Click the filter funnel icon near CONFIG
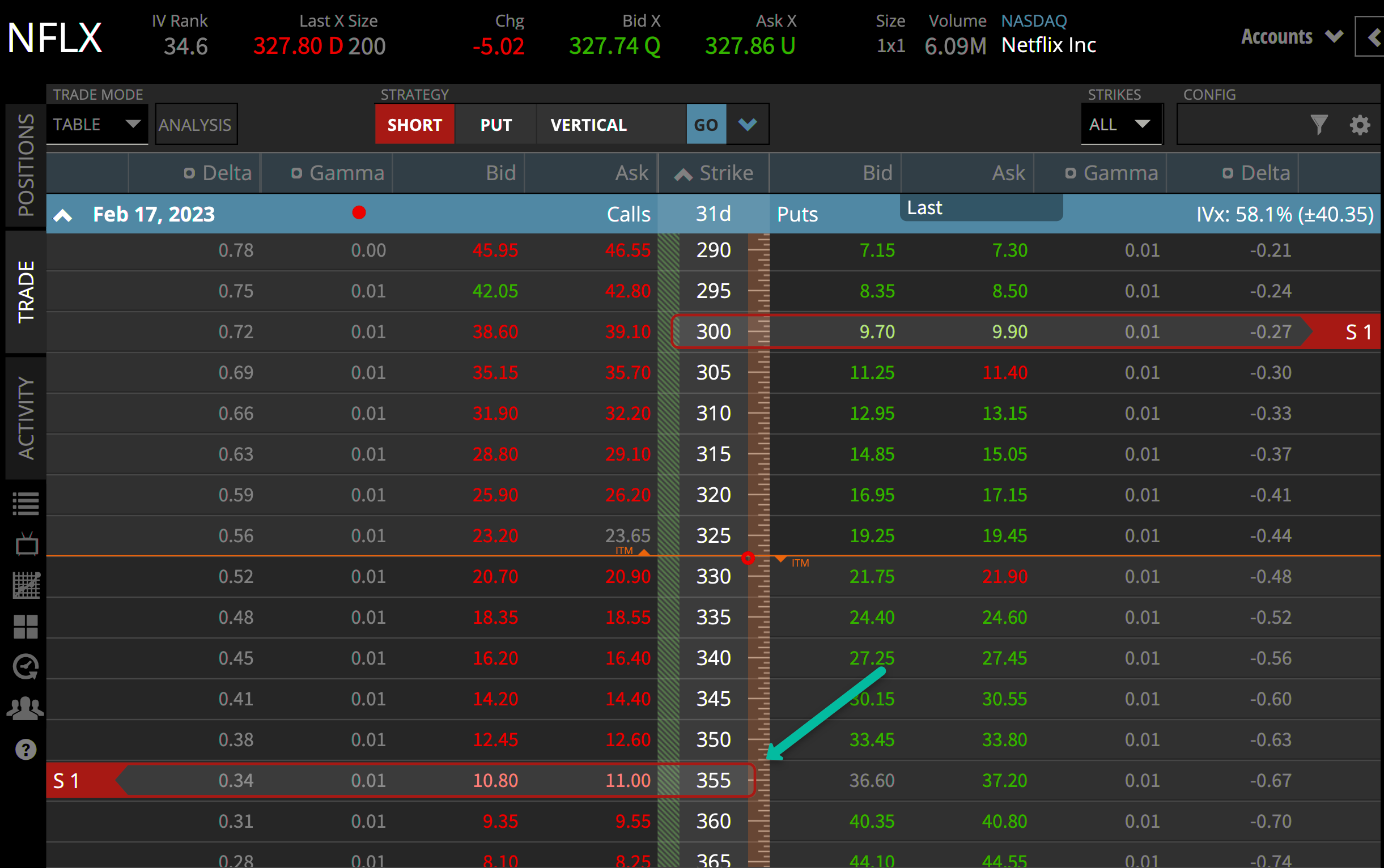 click(1319, 124)
